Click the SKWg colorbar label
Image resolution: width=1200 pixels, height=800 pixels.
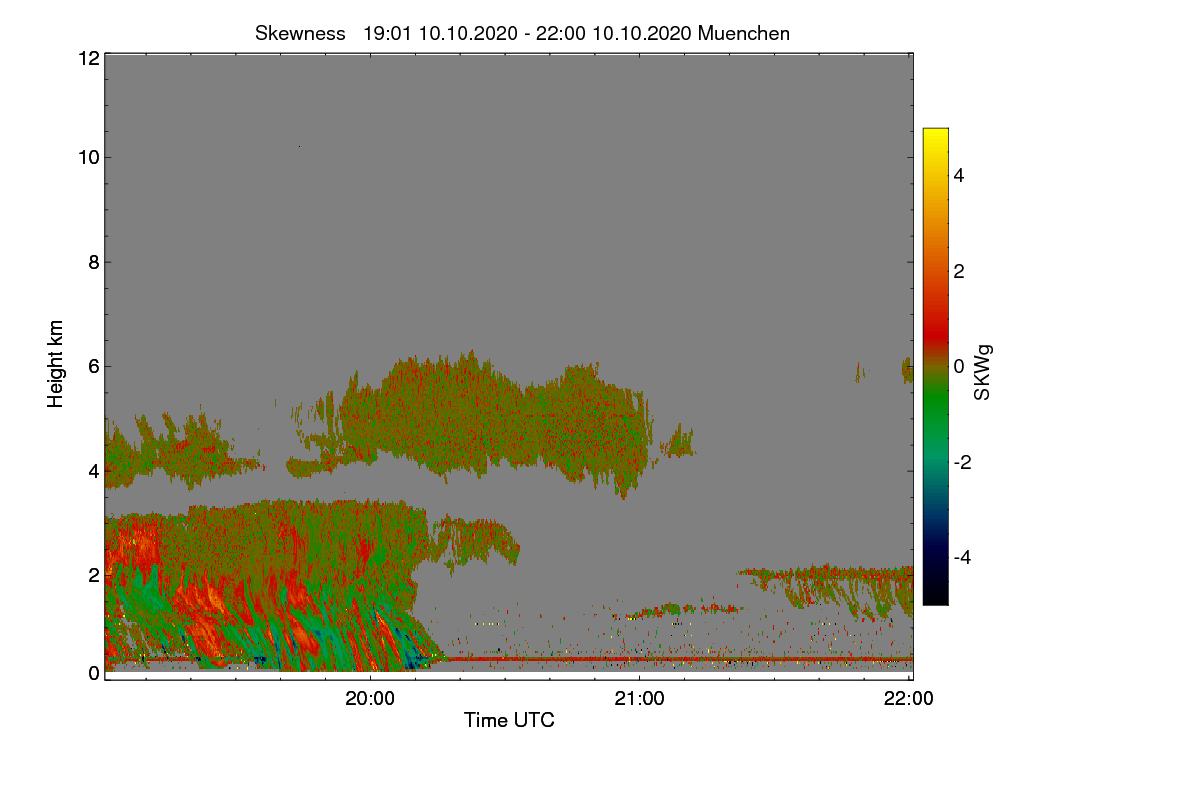[x=982, y=373]
